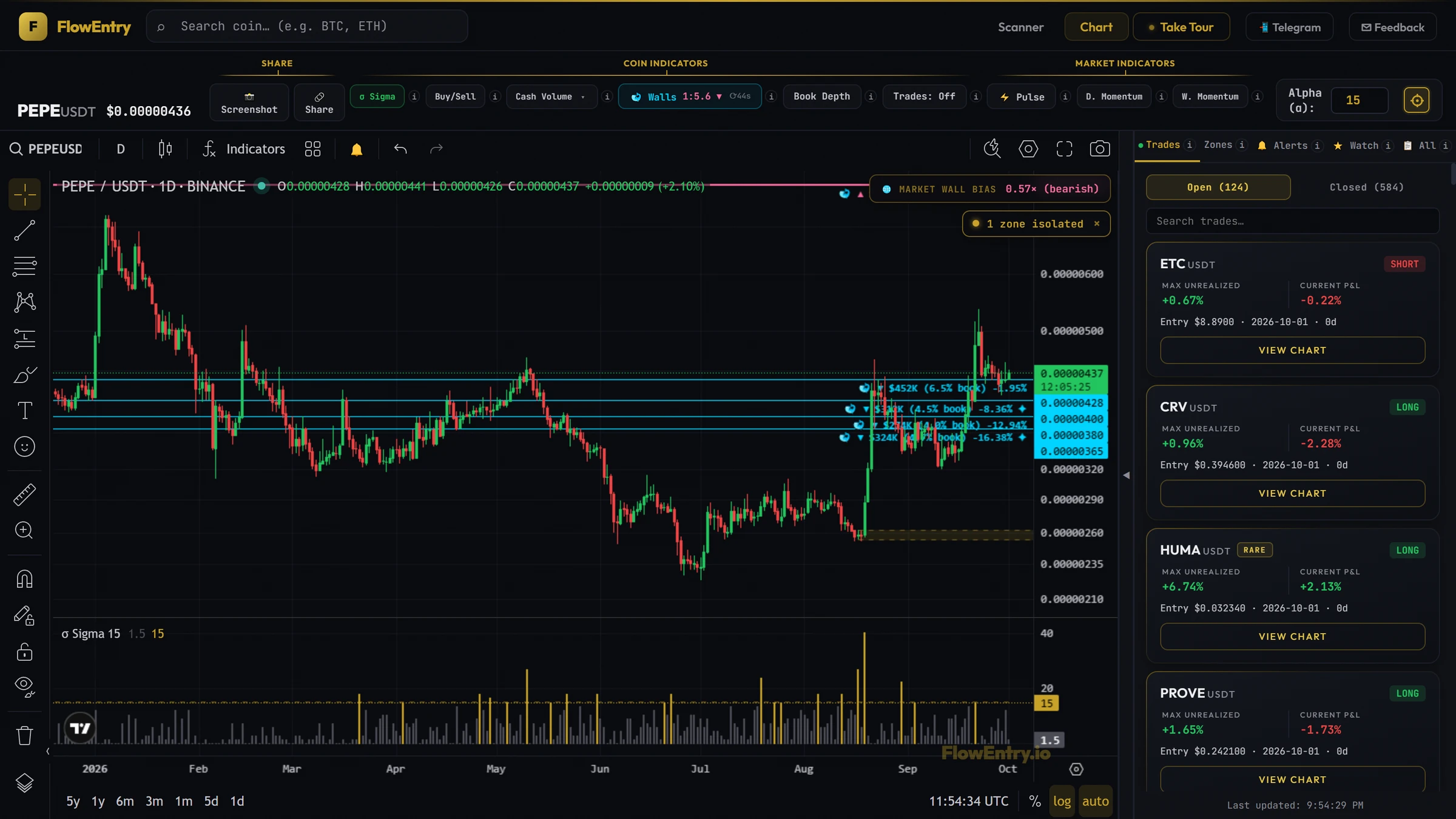View chart for ETC USDT trade
Viewport: 1456px width, 819px height.
click(1292, 350)
